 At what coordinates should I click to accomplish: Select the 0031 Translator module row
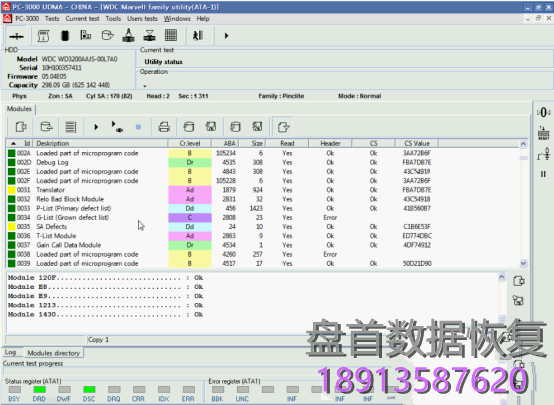(262, 190)
